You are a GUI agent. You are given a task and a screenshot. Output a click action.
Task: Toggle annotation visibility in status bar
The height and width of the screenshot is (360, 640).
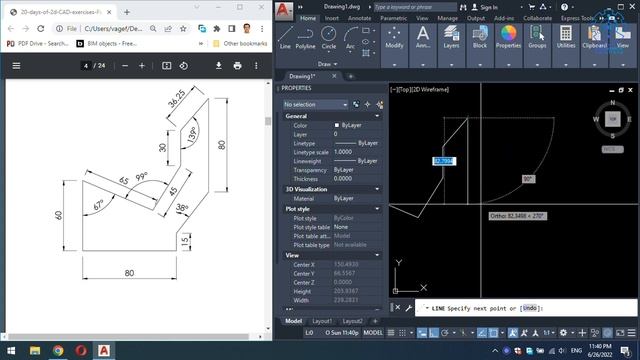[513, 333]
